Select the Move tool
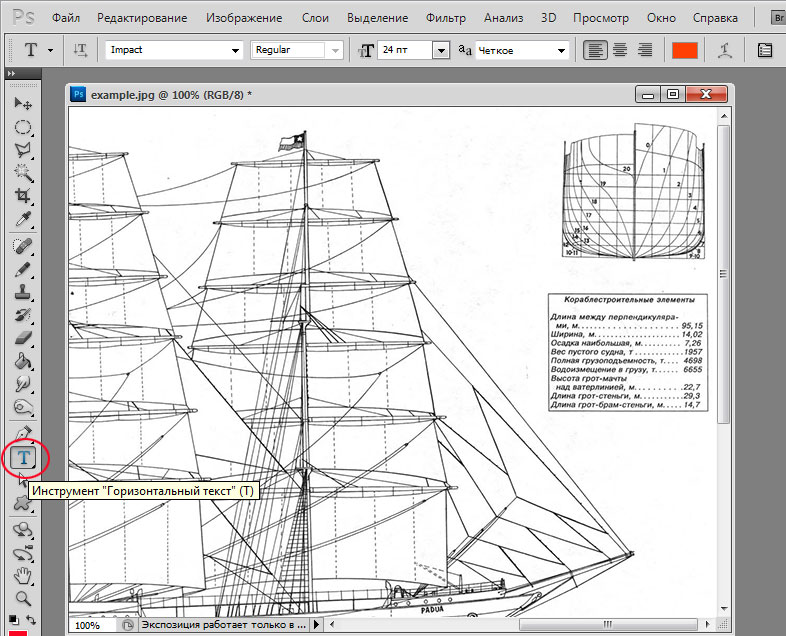Screen dimensions: 786x636 pos(23,103)
